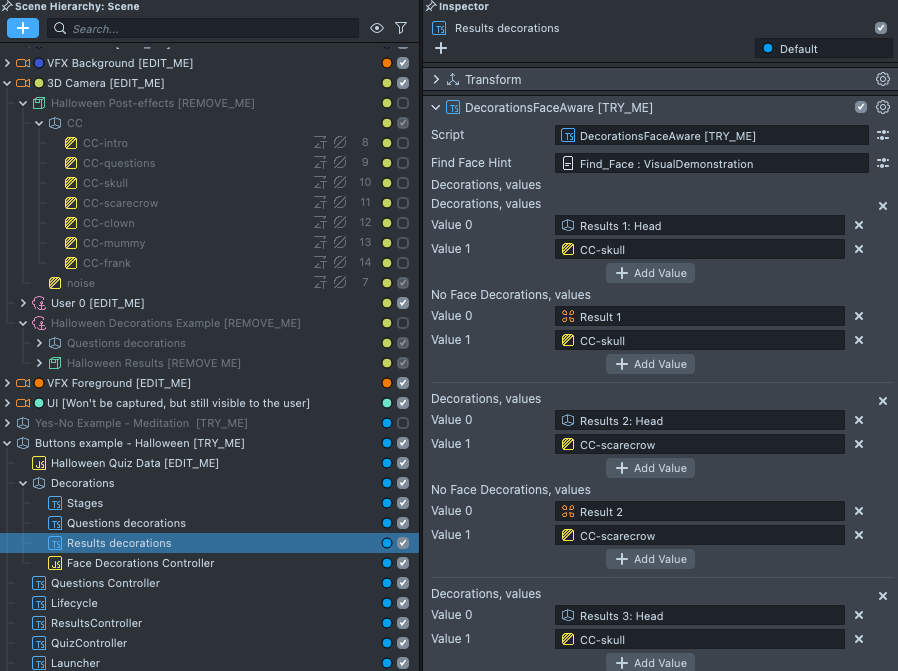This screenshot has height=671, width=898.
Task: Open the hierarchy filter funnel icon
Action: (401, 28)
